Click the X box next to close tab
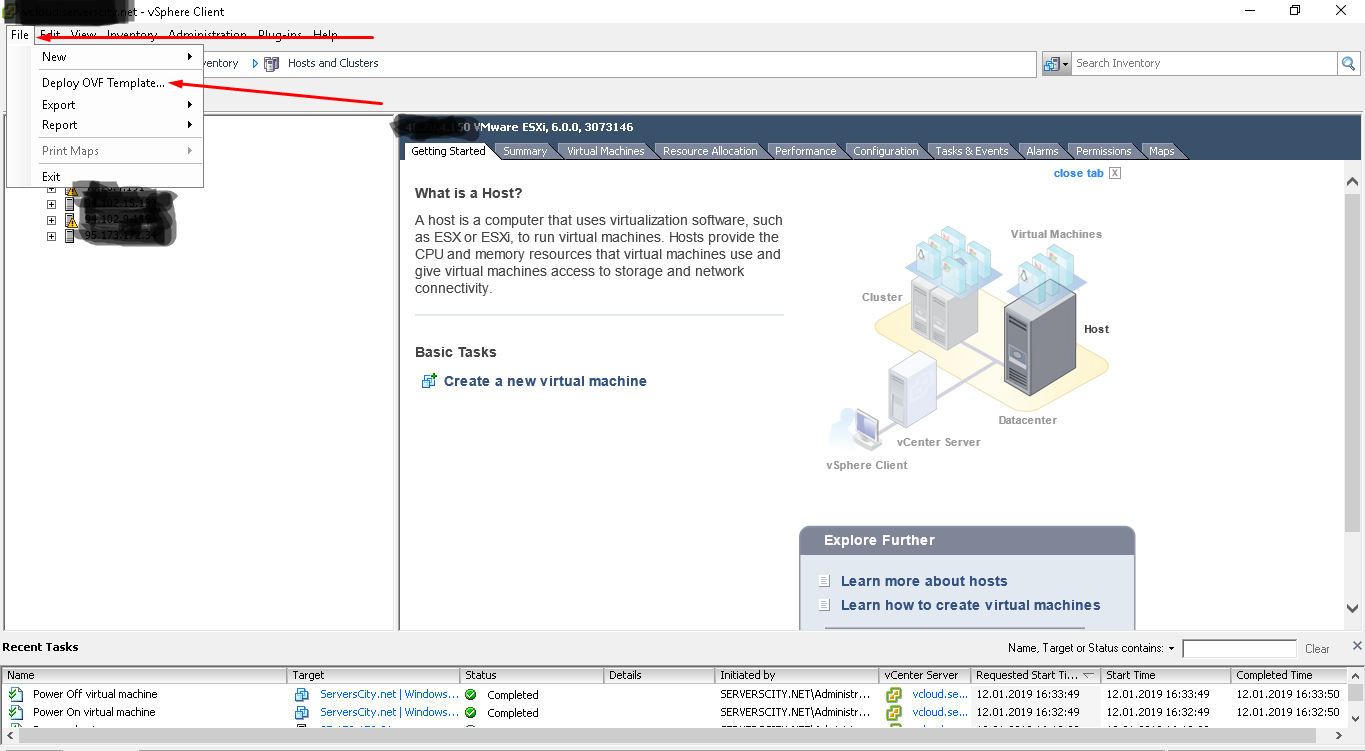1365x751 pixels. tap(1115, 173)
